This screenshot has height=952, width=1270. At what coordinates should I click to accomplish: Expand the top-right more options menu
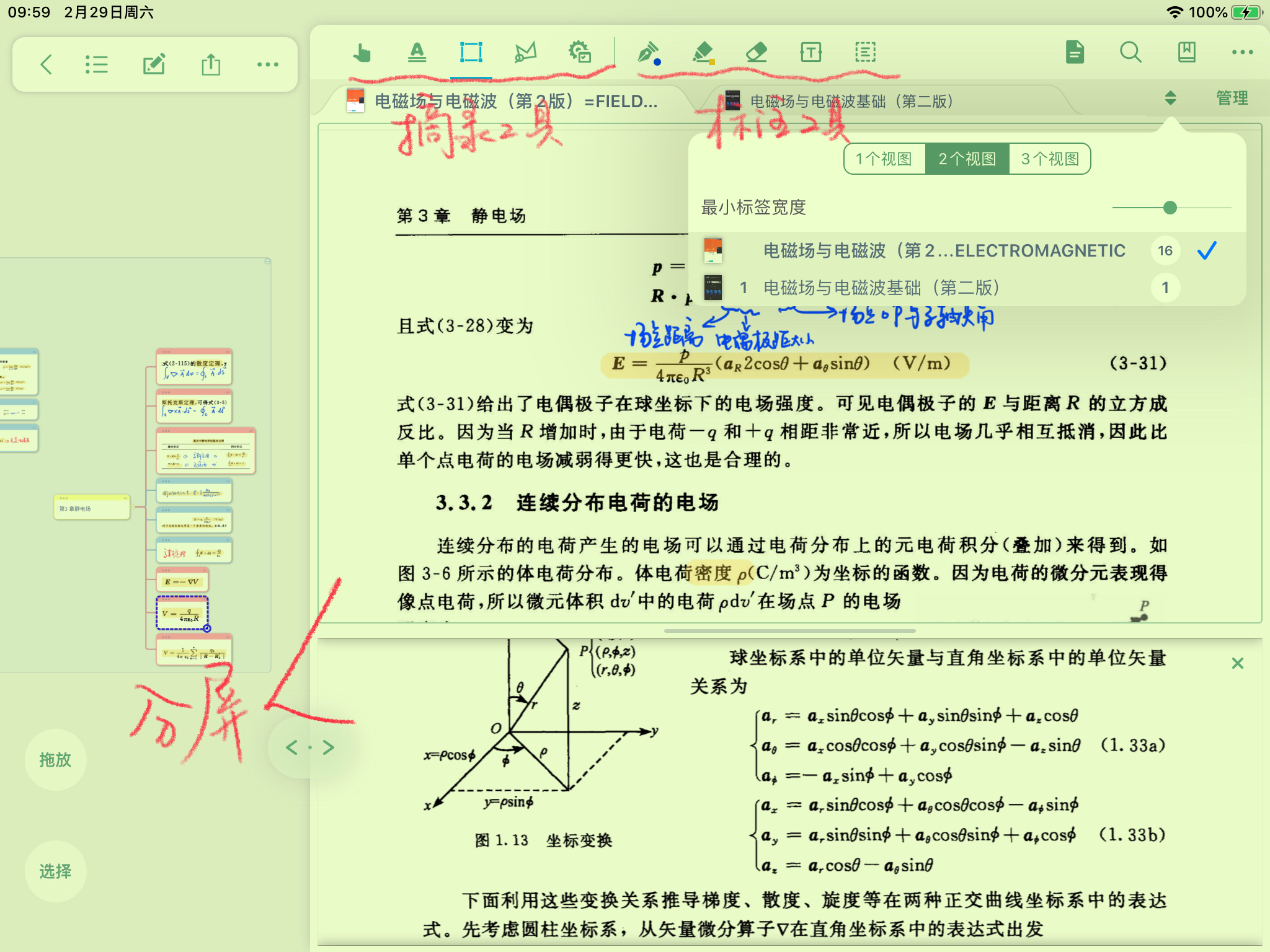1242,53
